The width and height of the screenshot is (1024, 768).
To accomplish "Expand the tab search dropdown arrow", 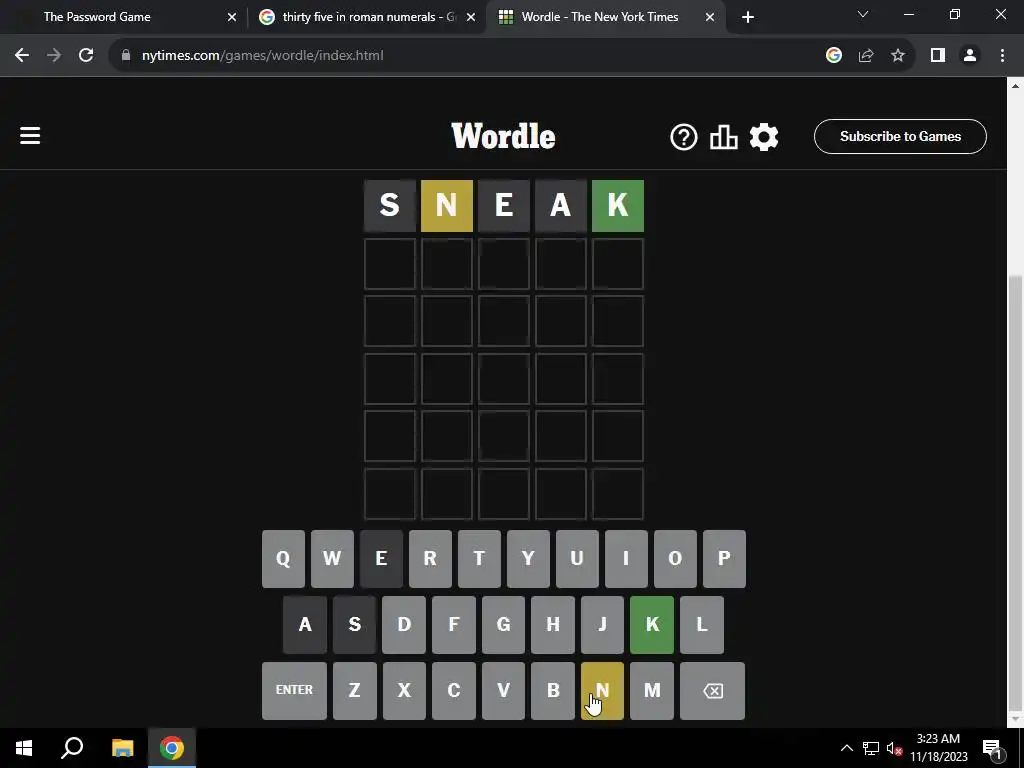I will [863, 14].
